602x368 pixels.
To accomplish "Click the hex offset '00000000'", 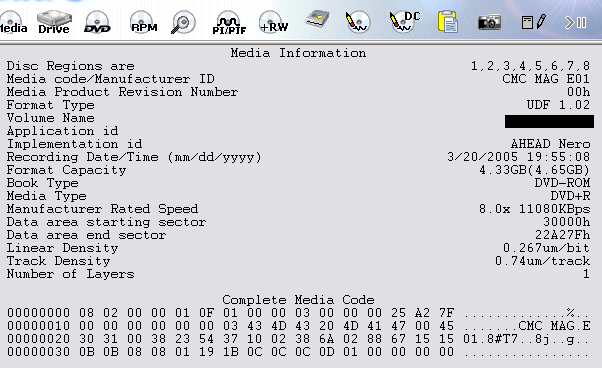I will [38, 313].
